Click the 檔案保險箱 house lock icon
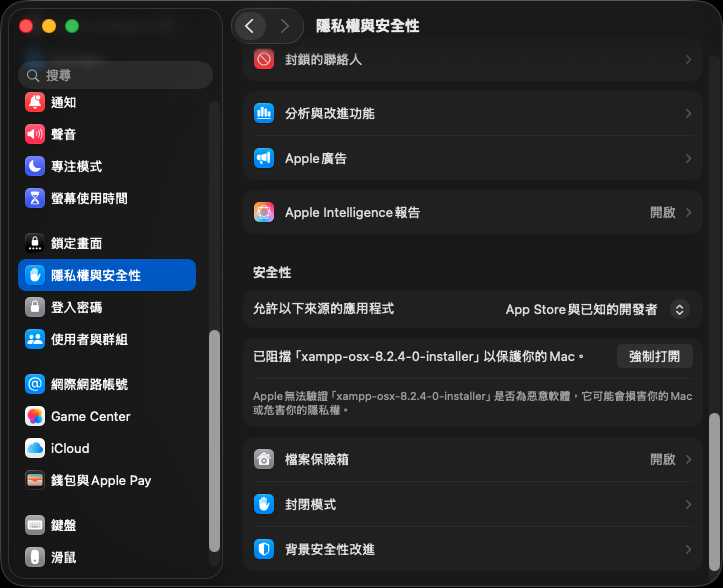 coord(264,459)
